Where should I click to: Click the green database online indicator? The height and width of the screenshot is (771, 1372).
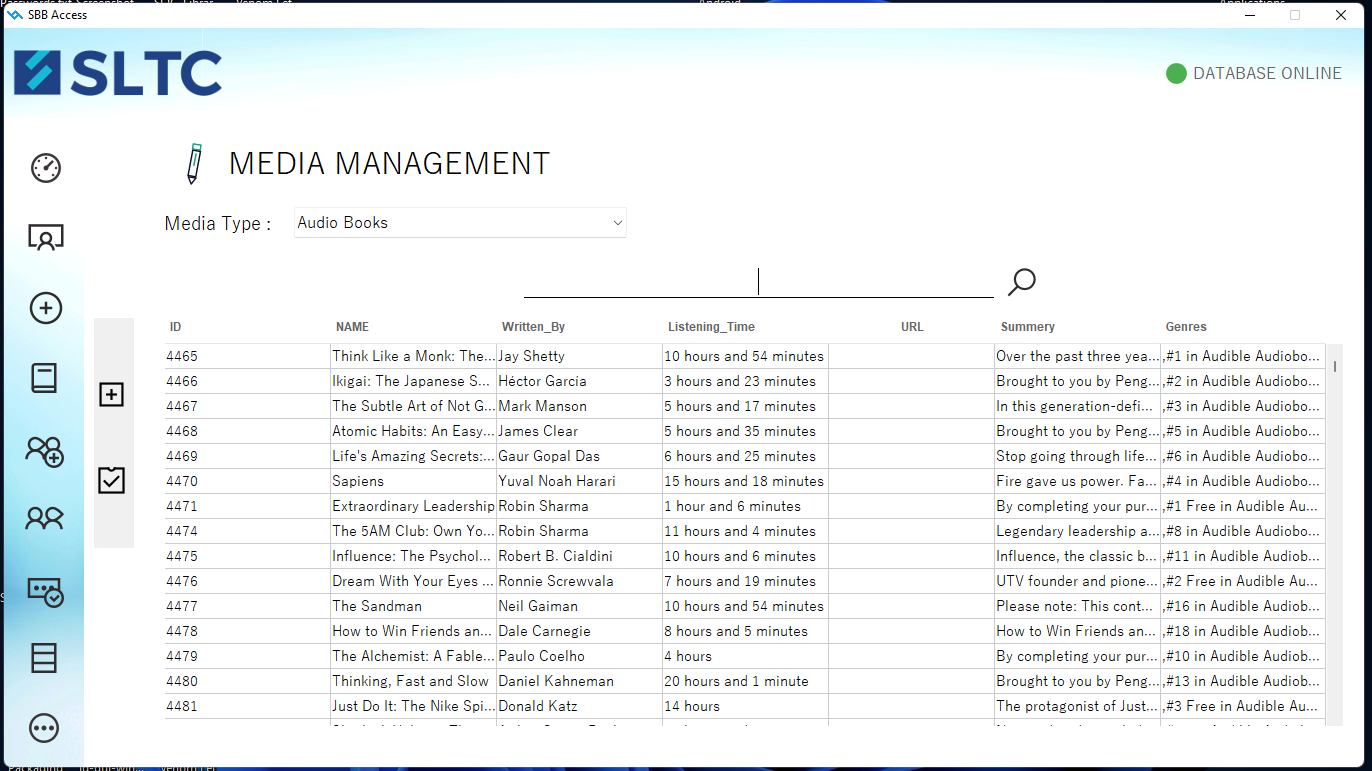coord(1176,74)
